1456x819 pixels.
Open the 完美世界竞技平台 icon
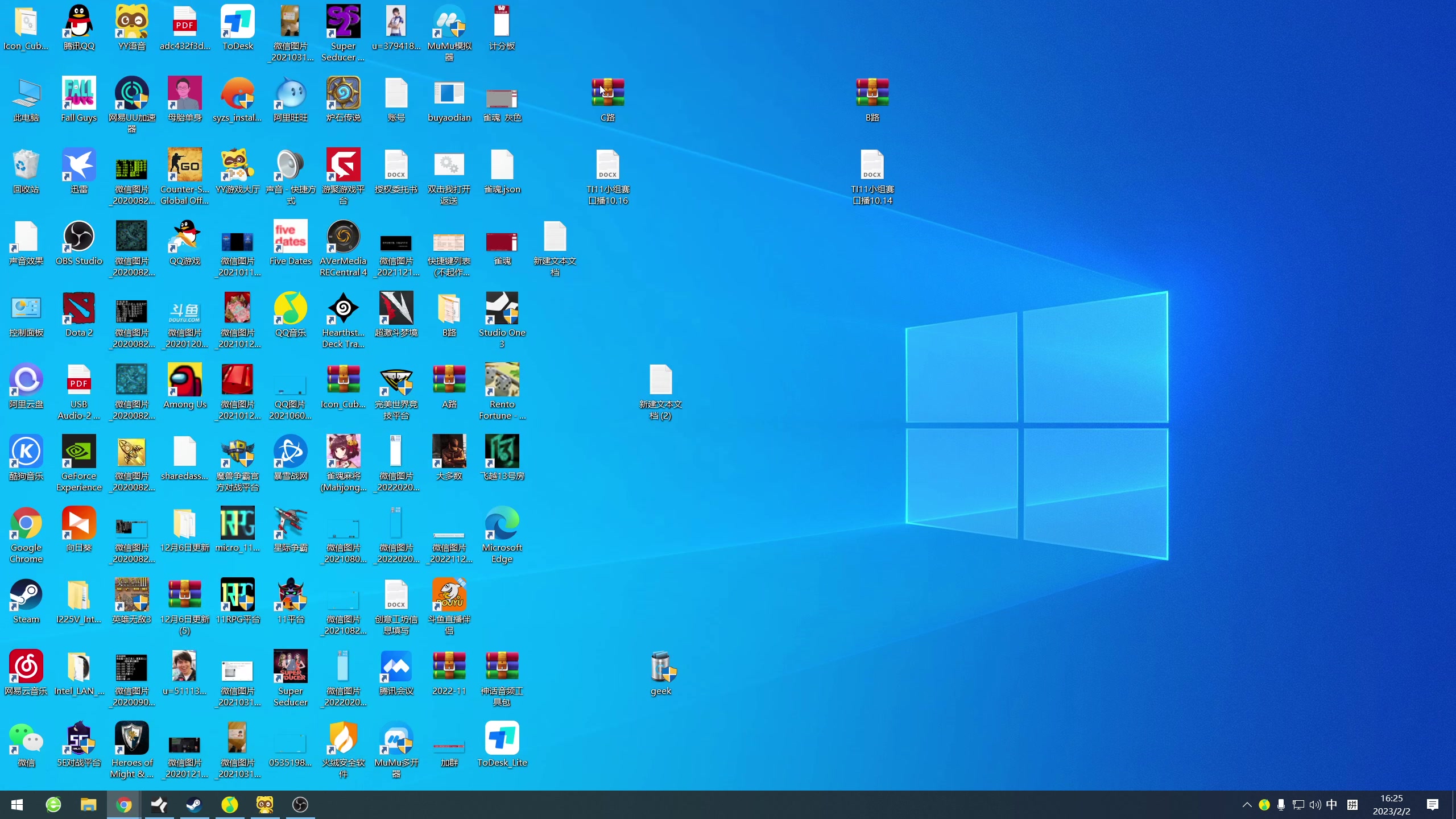[396, 391]
